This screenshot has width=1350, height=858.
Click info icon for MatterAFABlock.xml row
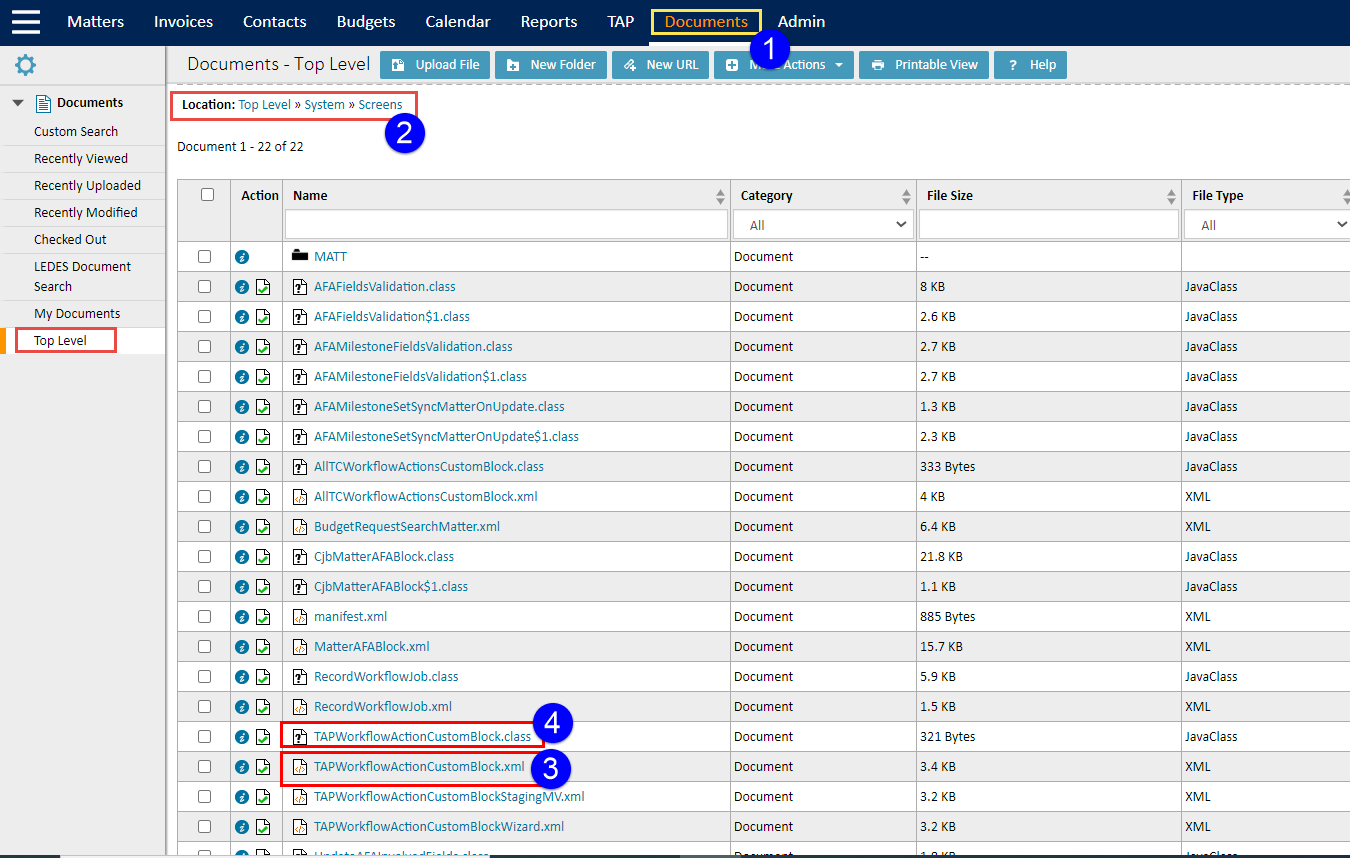click(242, 647)
